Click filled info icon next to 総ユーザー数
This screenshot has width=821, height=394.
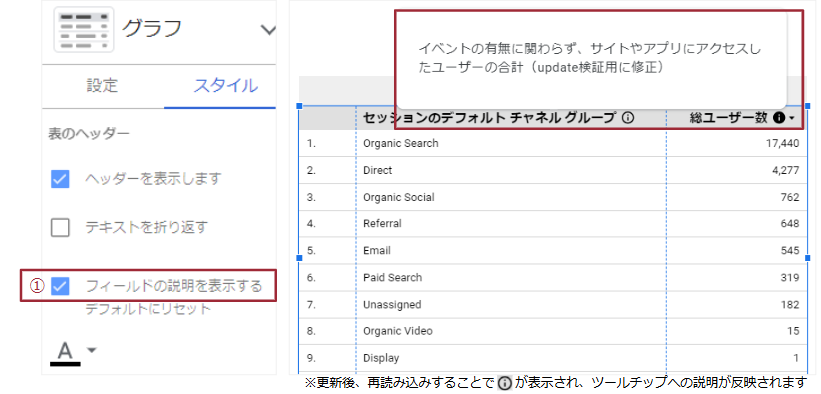[x=778, y=118]
